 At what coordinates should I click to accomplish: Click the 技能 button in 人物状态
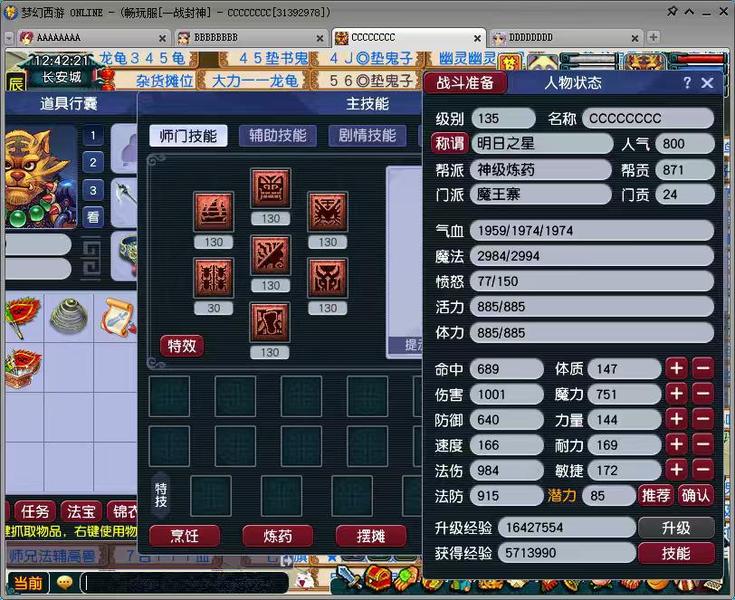pyautogui.click(x=676, y=553)
